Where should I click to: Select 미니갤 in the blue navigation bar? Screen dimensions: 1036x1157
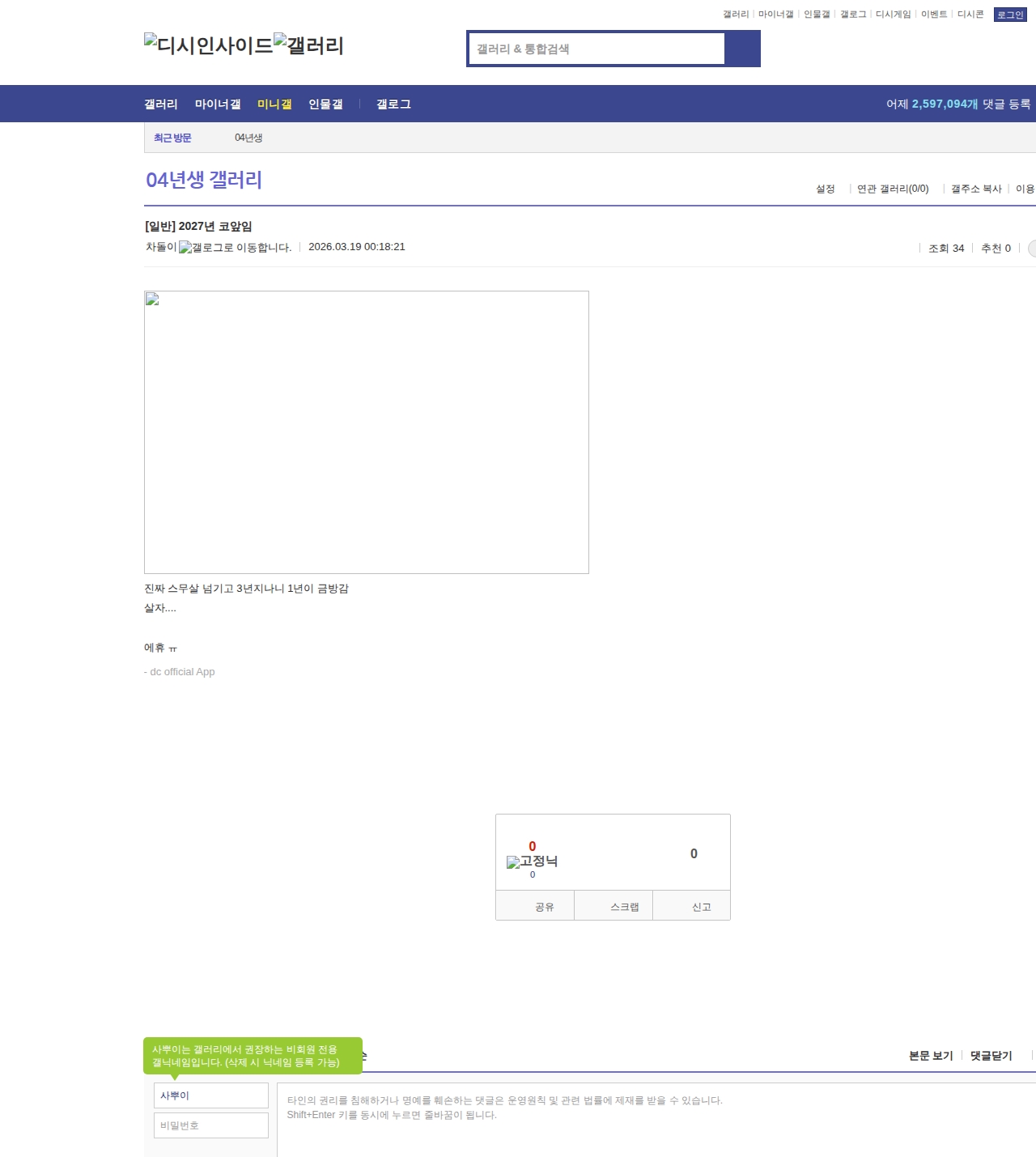[x=274, y=104]
